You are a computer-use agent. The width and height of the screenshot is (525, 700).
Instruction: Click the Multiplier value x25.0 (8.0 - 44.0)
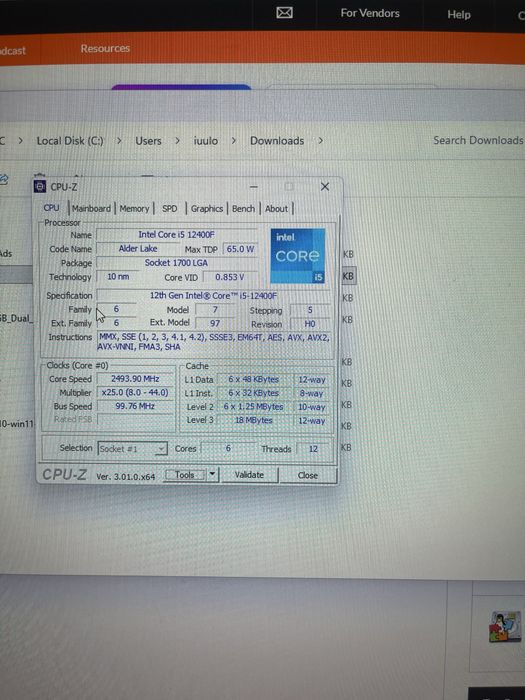tap(135, 392)
